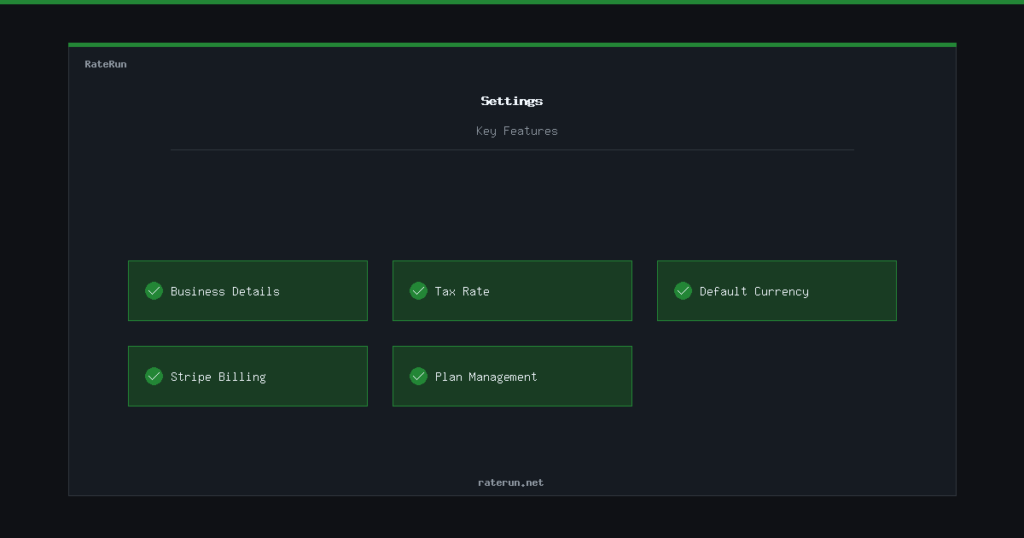Screen dimensions: 1024x538
Task: Select the Tax Rate card
Action: 513,291
